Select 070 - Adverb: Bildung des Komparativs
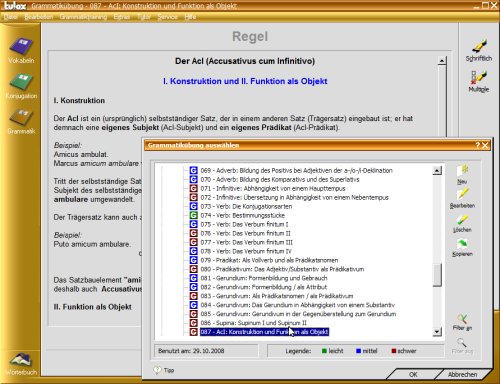The height and width of the screenshot is (384, 500). click(x=280, y=179)
